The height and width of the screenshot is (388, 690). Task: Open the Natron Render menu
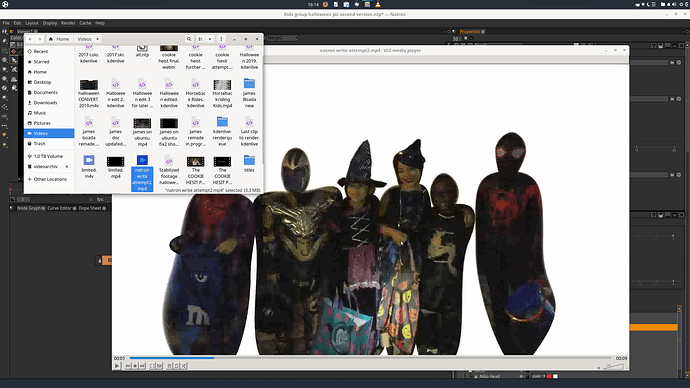pos(68,23)
